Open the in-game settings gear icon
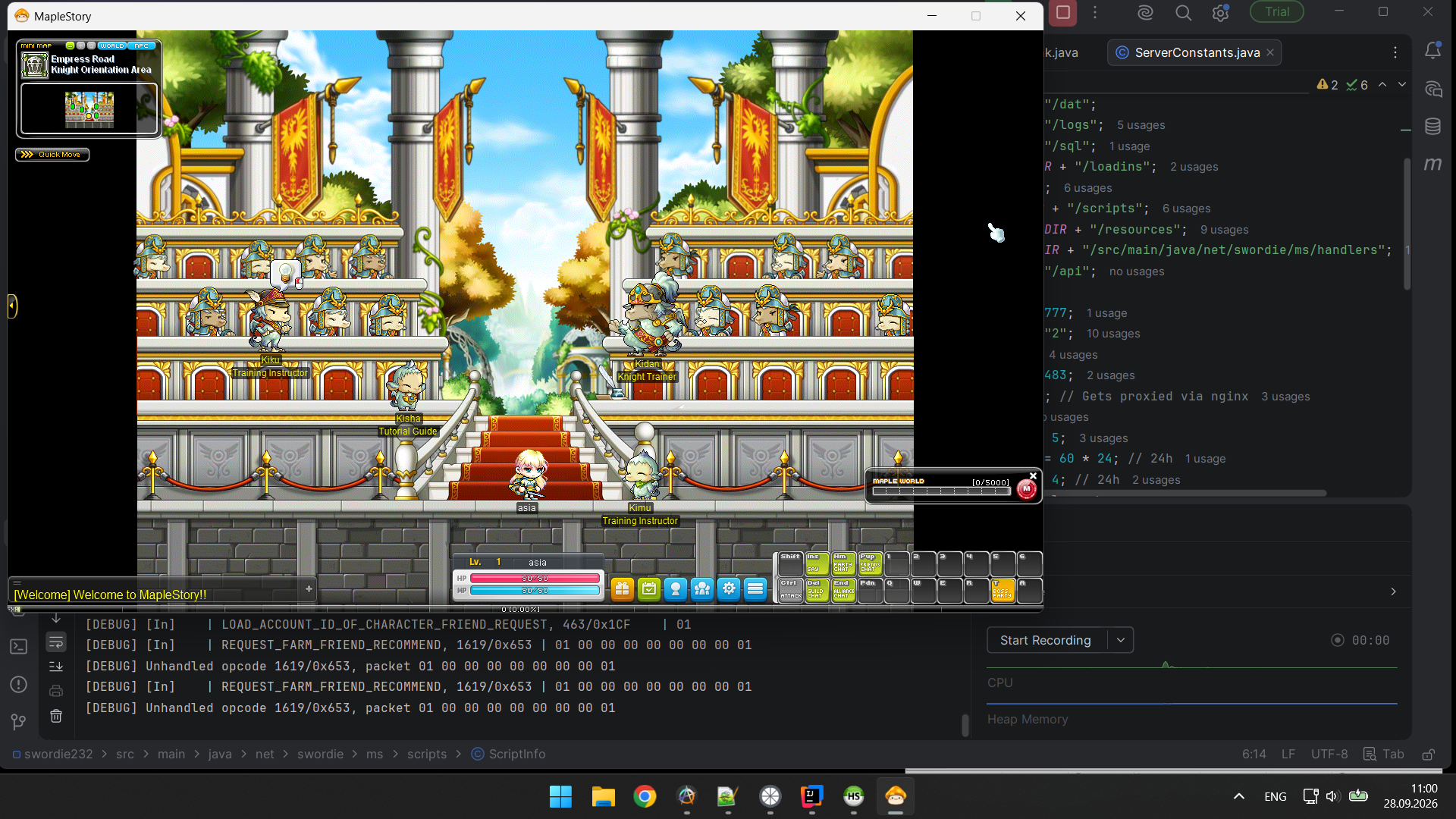This screenshot has width=1456, height=819. click(x=729, y=589)
